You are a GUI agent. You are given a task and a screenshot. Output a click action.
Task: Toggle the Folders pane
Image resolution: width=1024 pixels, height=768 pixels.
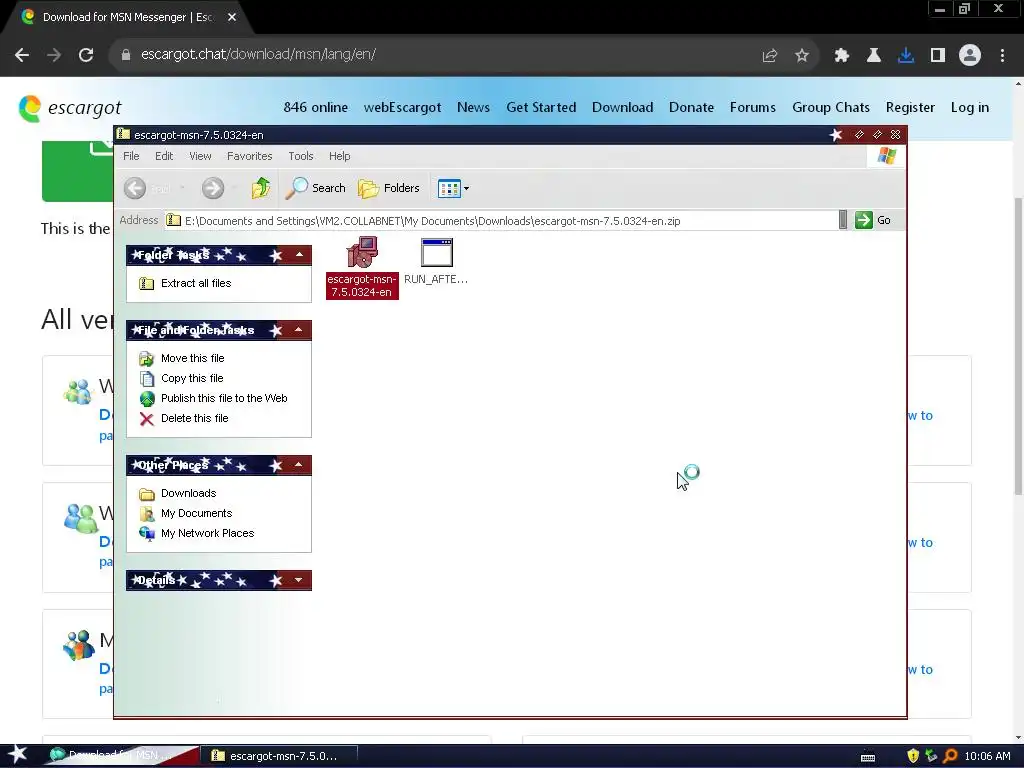(x=389, y=188)
